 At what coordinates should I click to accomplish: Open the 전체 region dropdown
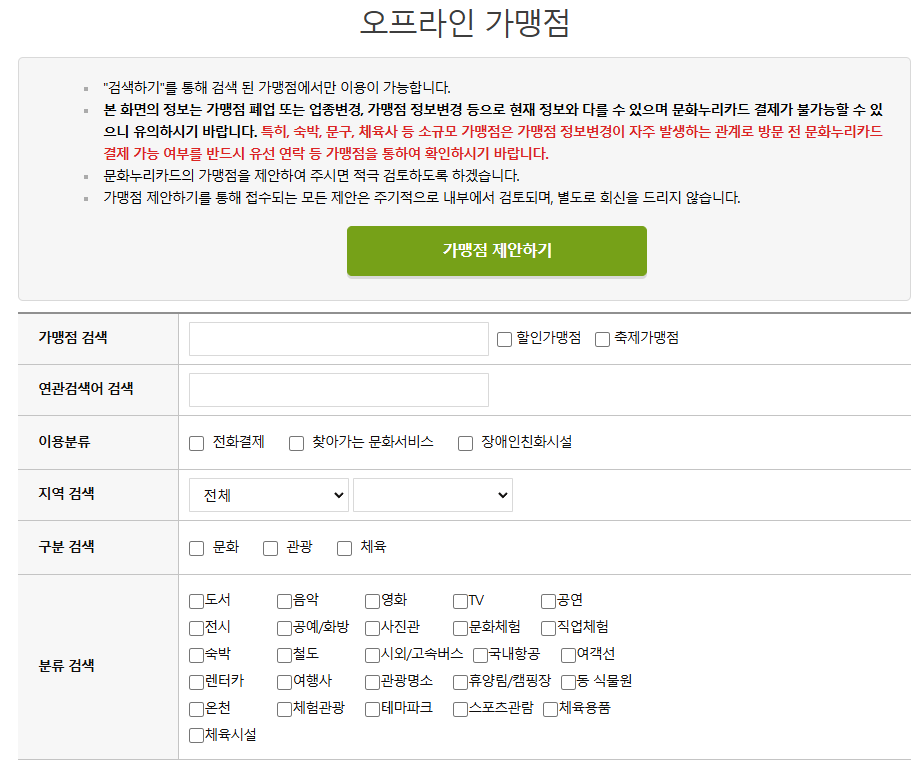(268, 494)
